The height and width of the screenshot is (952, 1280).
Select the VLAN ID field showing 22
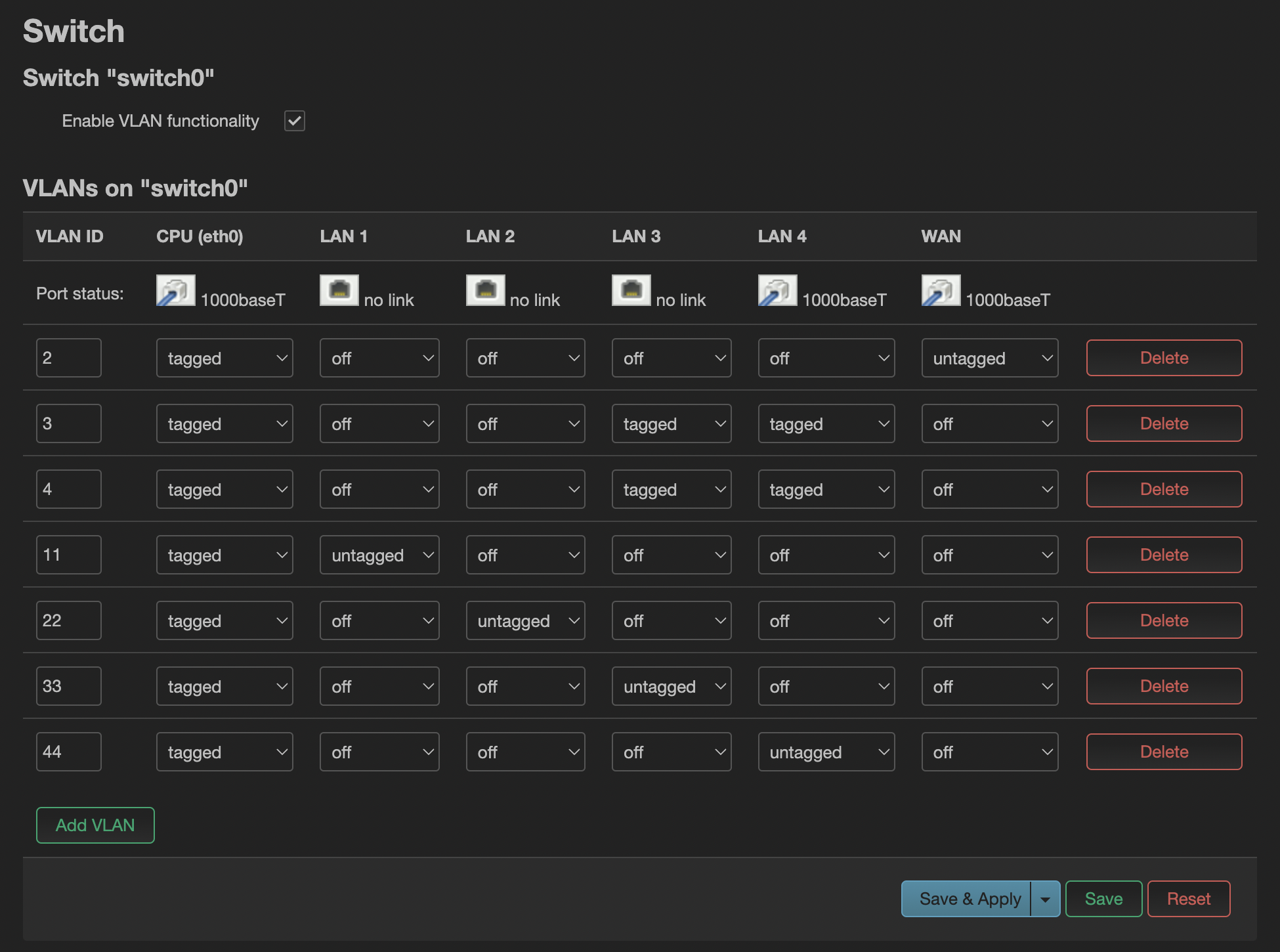[68, 620]
